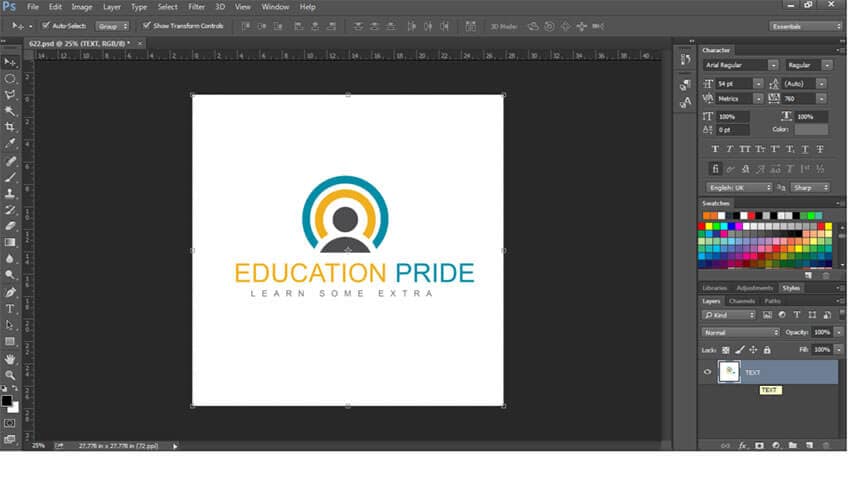
Task: Toggle Lock all padlock
Action: click(x=767, y=350)
